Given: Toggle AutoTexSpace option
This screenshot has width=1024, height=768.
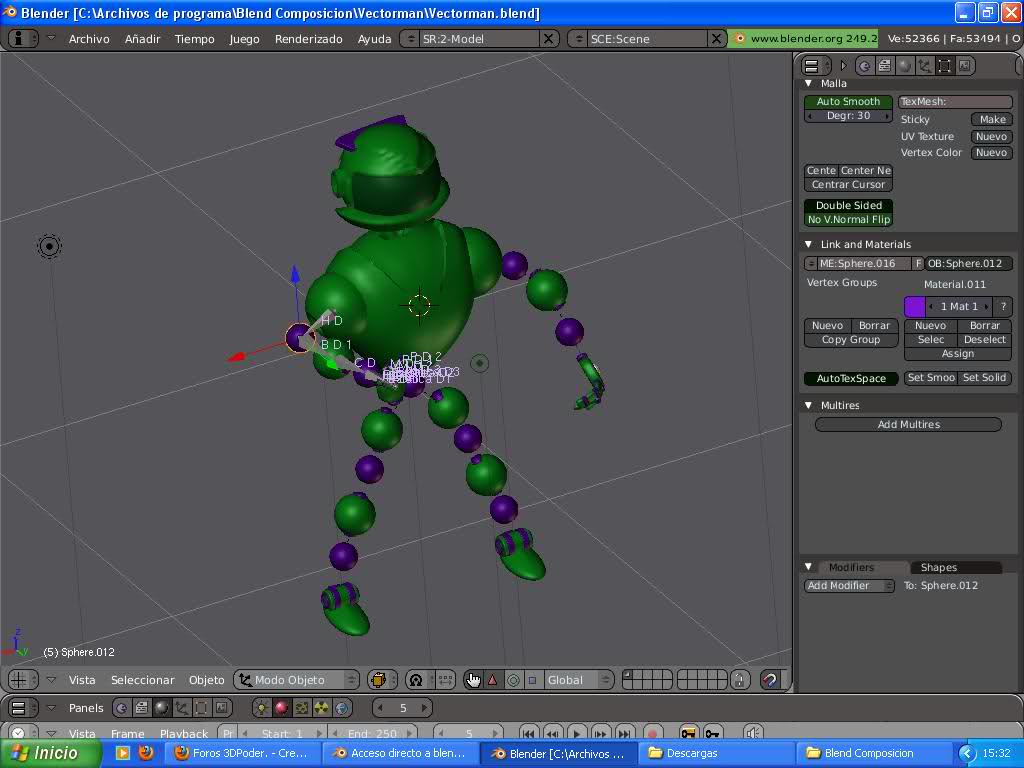Looking at the screenshot, I should [851, 379].
